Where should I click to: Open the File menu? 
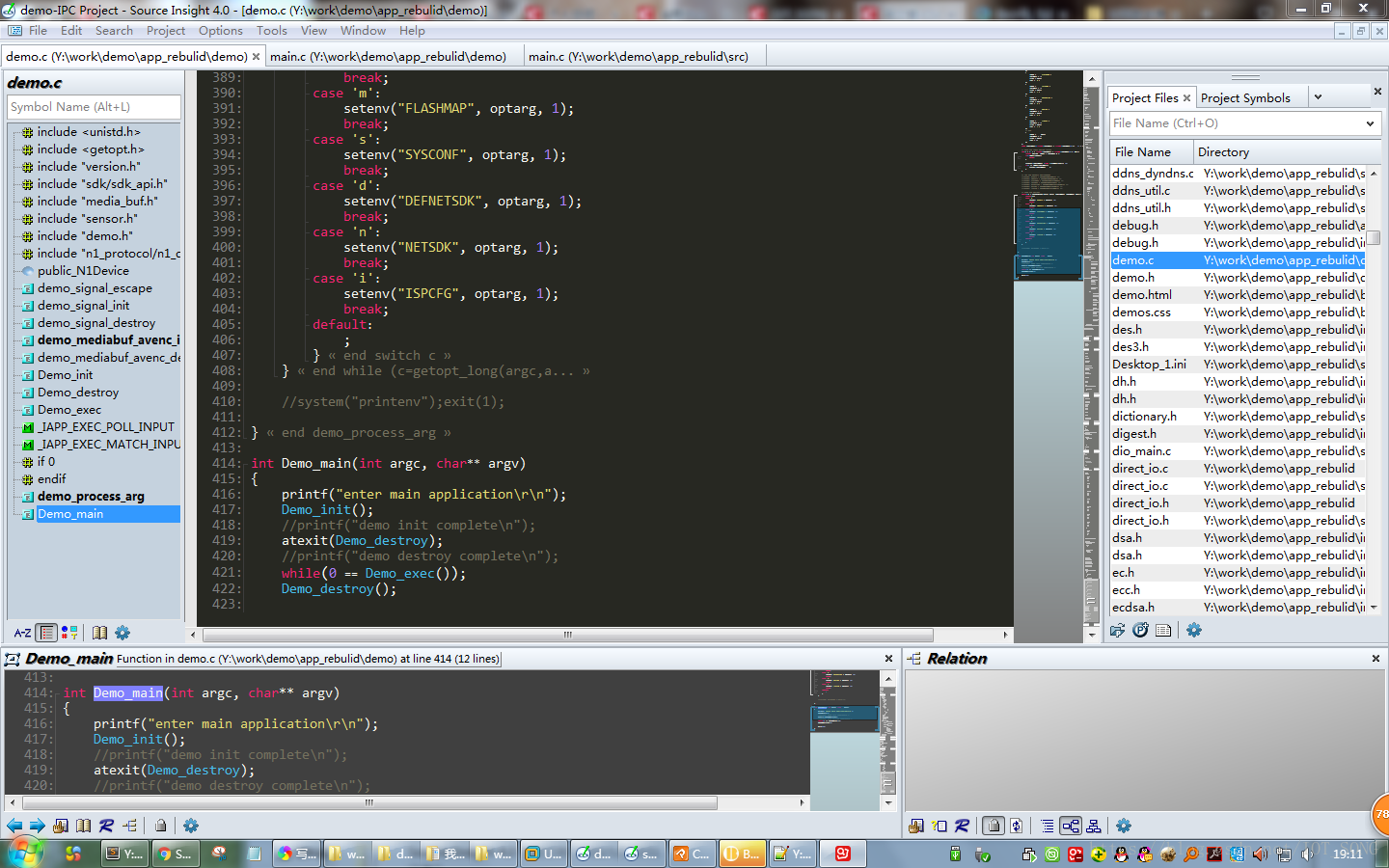click(38, 31)
